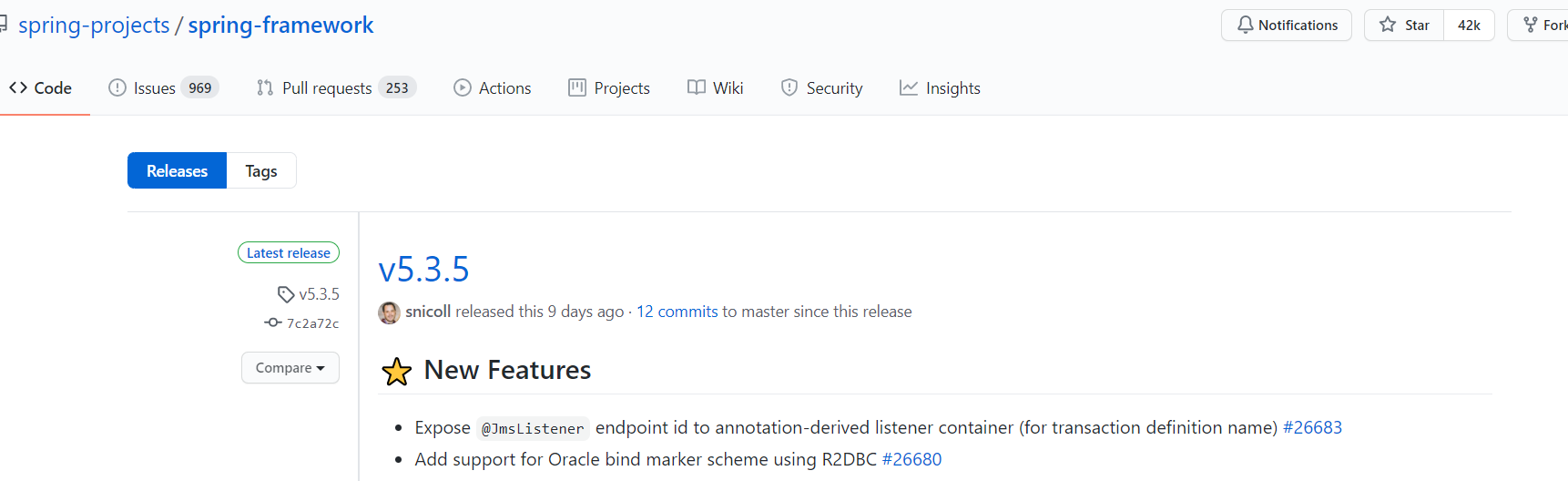
Task: Click the code brackets icon
Action: pos(18,87)
